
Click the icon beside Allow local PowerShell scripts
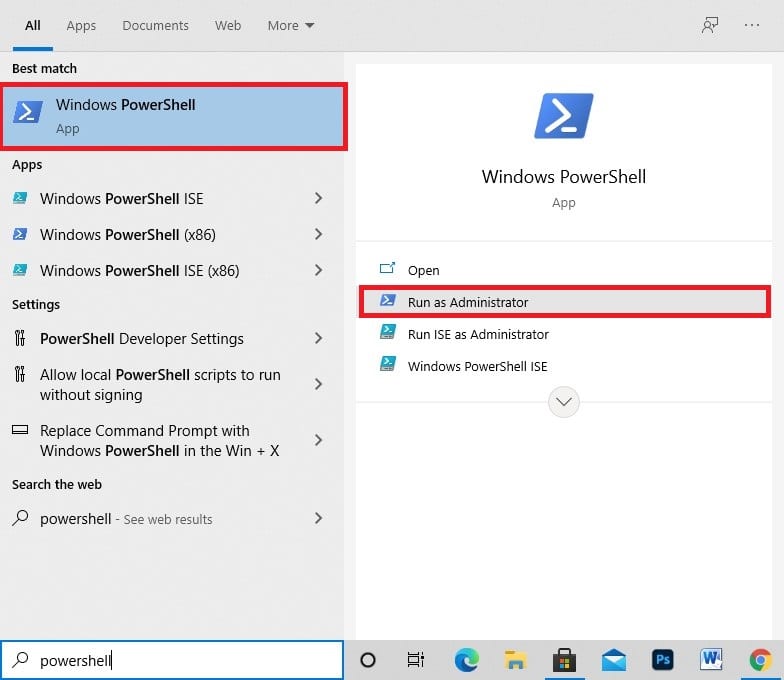(20, 374)
